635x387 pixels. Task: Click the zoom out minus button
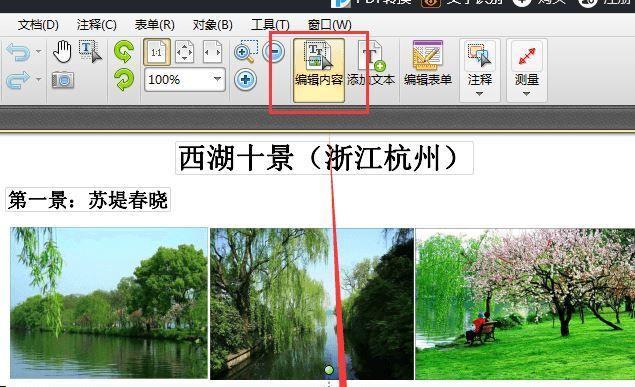pyautogui.click(x=273, y=52)
